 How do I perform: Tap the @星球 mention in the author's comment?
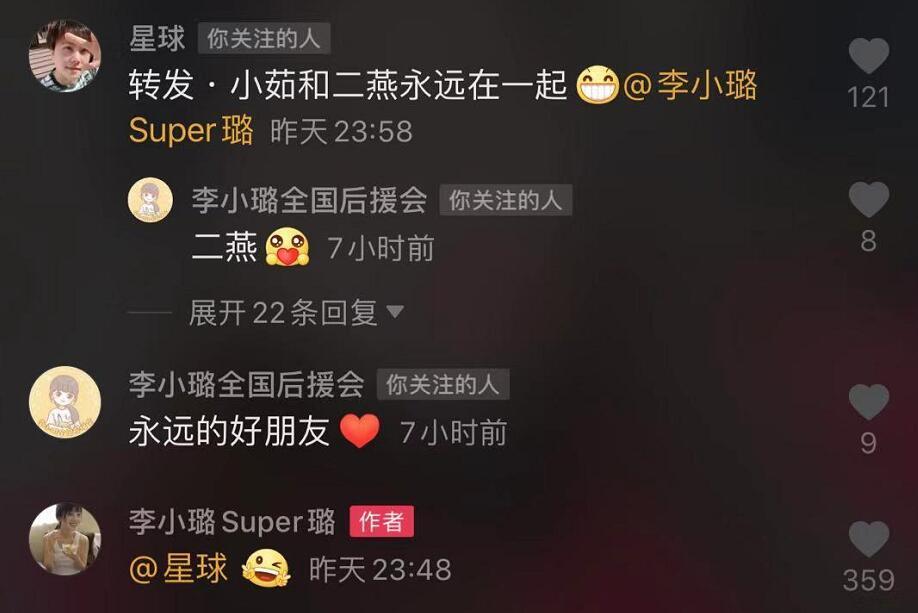178,569
